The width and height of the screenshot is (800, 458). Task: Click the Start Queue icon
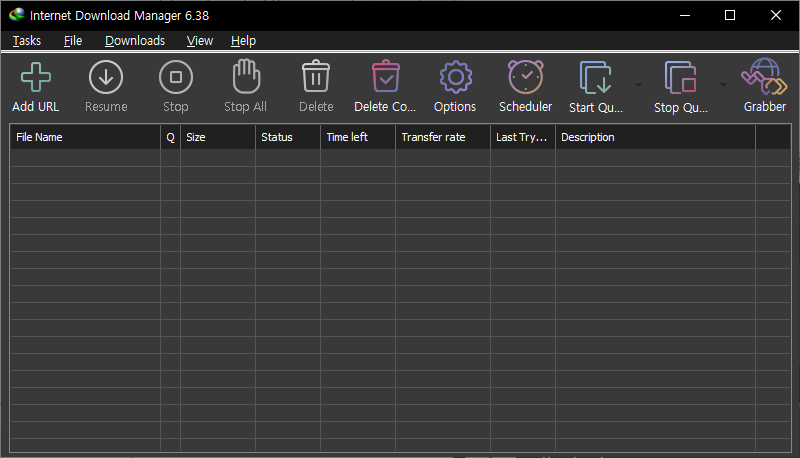click(x=595, y=78)
